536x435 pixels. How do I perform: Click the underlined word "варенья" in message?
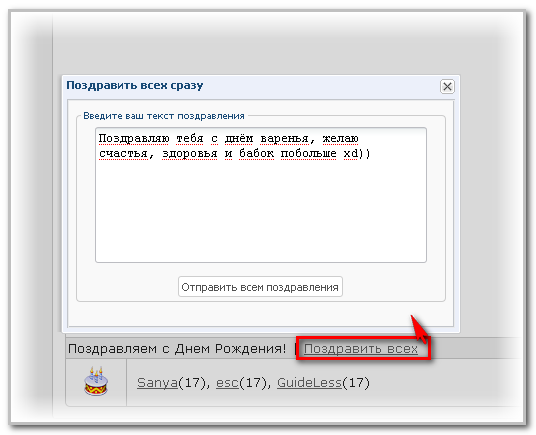pyautogui.click(x=284, y=139)
